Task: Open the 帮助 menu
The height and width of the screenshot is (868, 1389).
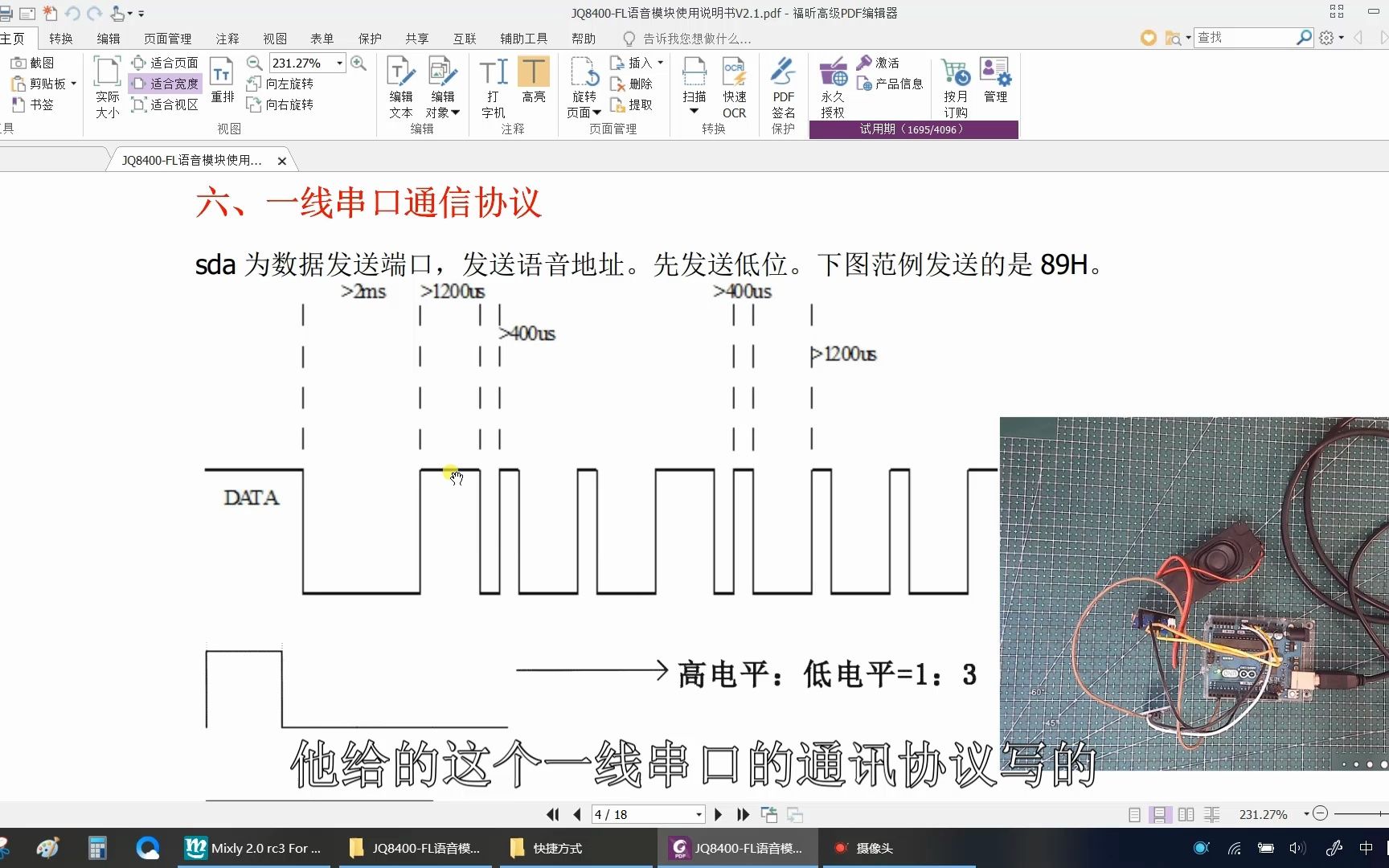Action: [x=584, y=38]
